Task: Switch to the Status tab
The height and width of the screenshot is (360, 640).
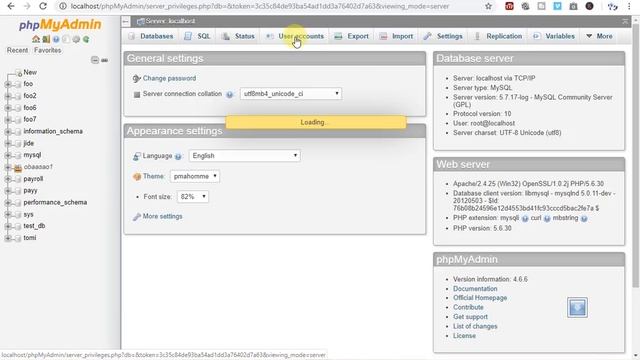Action: pyautogui.click(x=238, y=36)
